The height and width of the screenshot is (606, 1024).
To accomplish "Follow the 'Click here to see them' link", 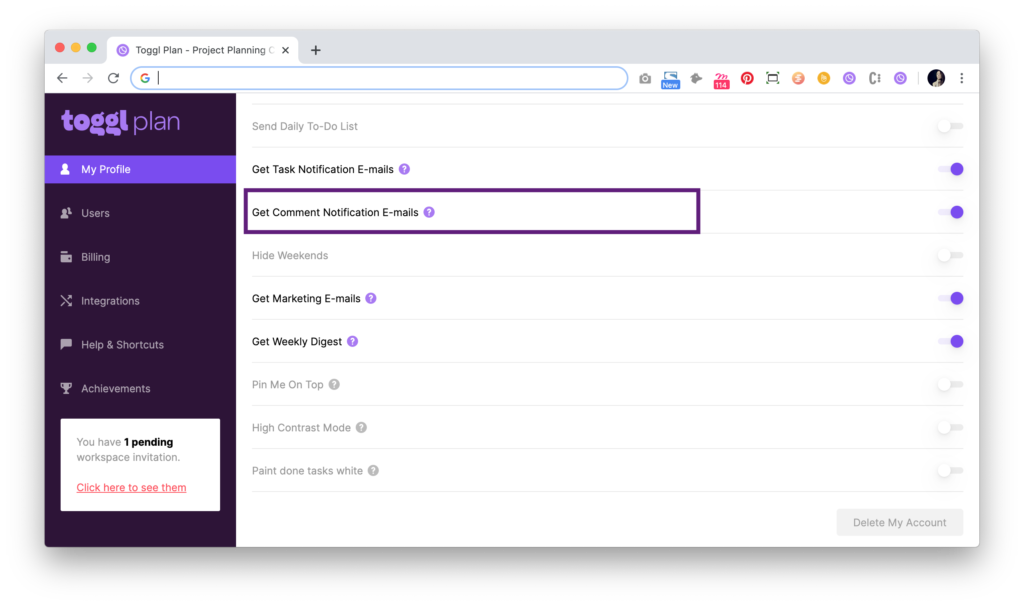I will 131,488.
